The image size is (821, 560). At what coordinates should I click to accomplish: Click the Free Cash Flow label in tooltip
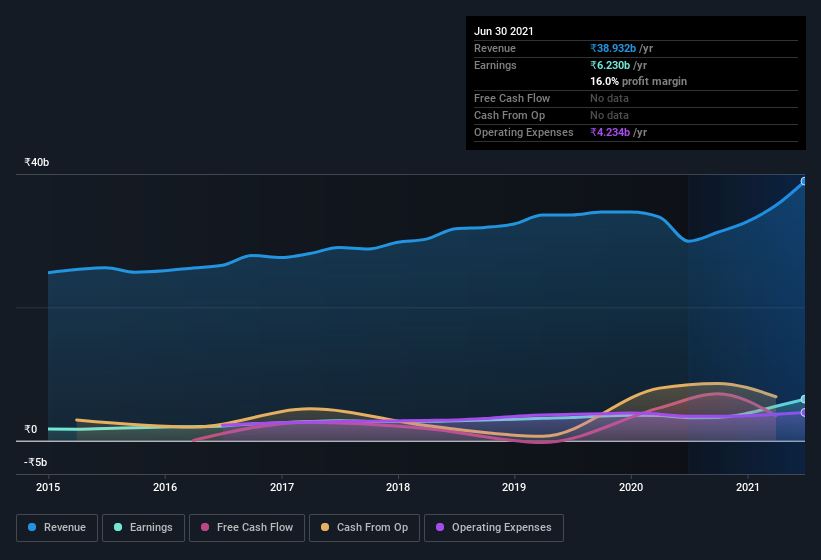pyautogui.click(x=512, y=98)
